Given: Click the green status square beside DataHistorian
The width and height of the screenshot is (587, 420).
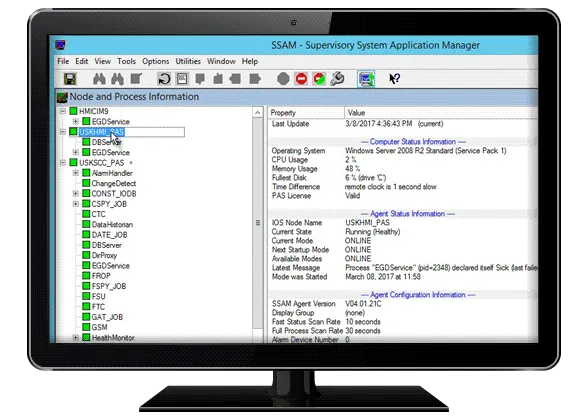Looking at the screenshot, I should click(86, 224).
